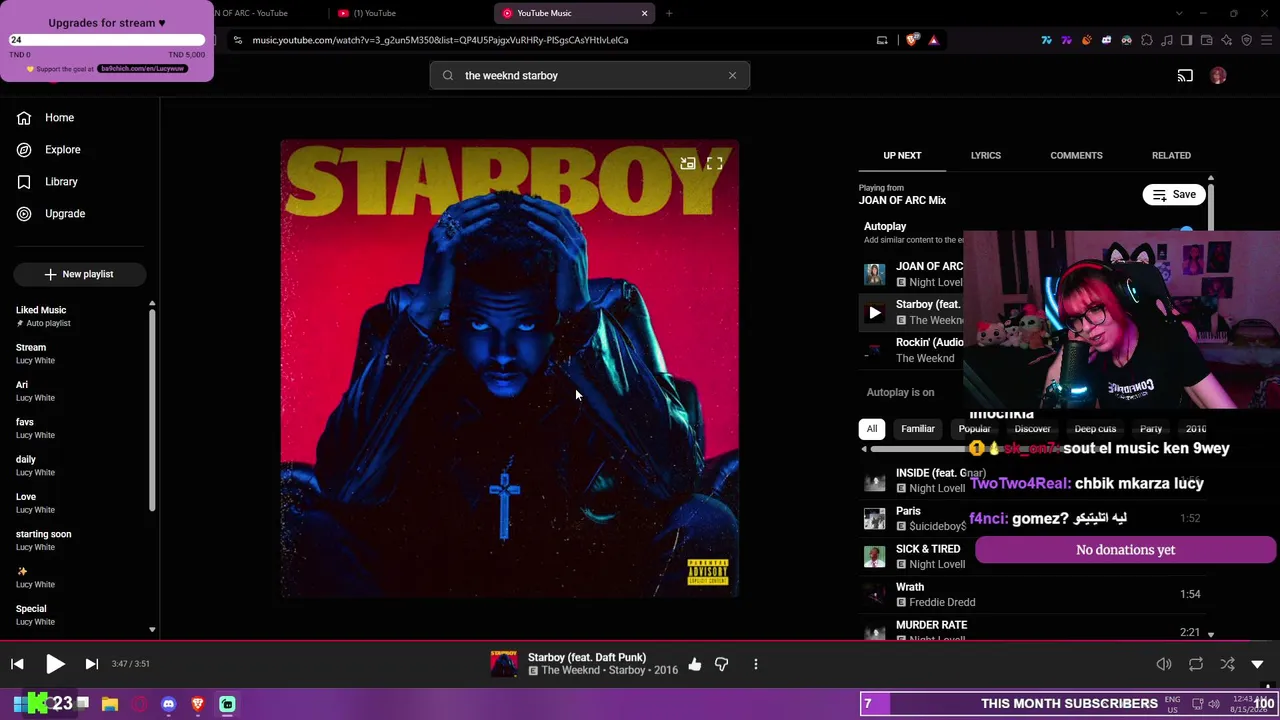Click the search box with 'the weeknd starboy'
The width and height of the screenshot is (1280, 720).
[590, 75]
